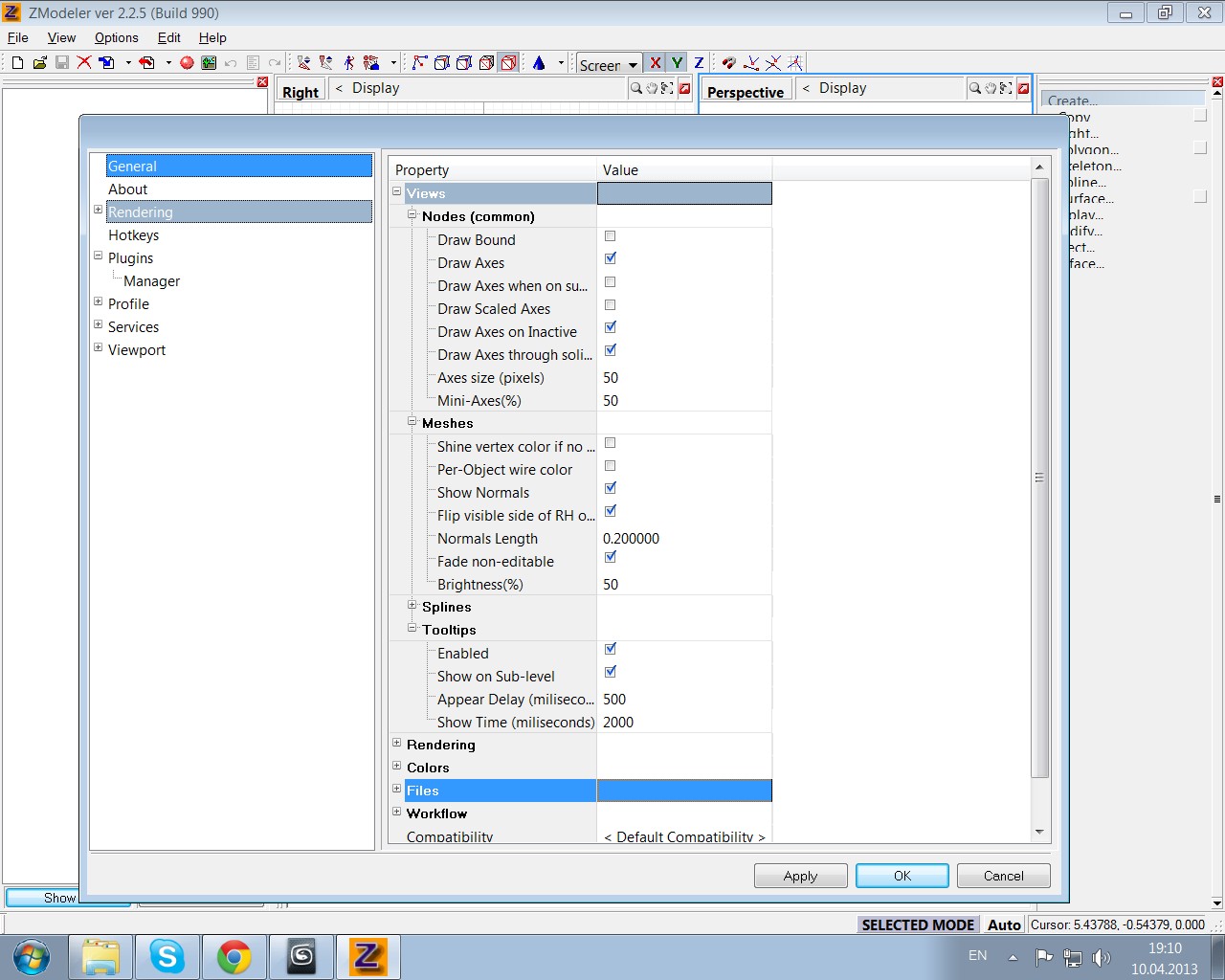Select the Perspective viewport tab
The width and height of the screenshot is (1225, 980).
click(x=746, y=92)
